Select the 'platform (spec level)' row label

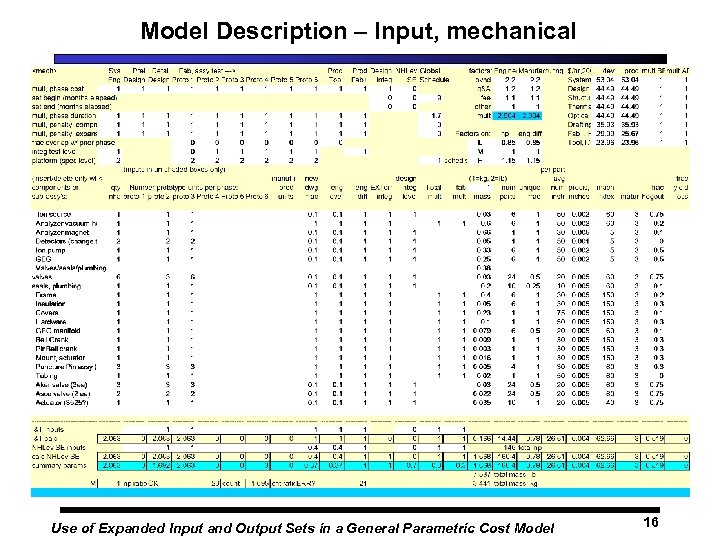[x=63, y=160]
